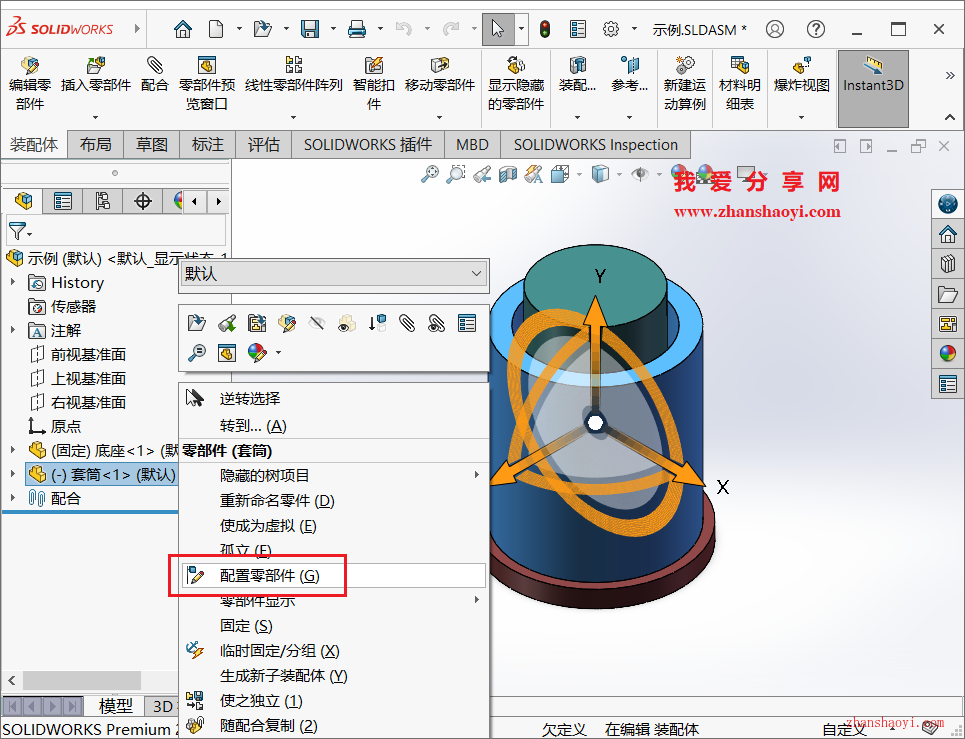Open the 默认 configuration dropdown
Viewport: 965px width, 739px height.
(x=334, y=274)
